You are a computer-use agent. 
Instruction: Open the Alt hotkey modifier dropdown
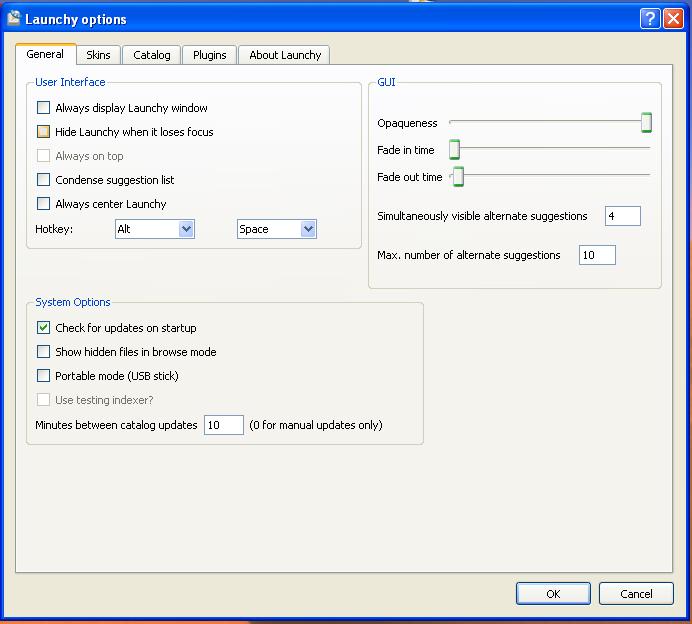[155, 229]
